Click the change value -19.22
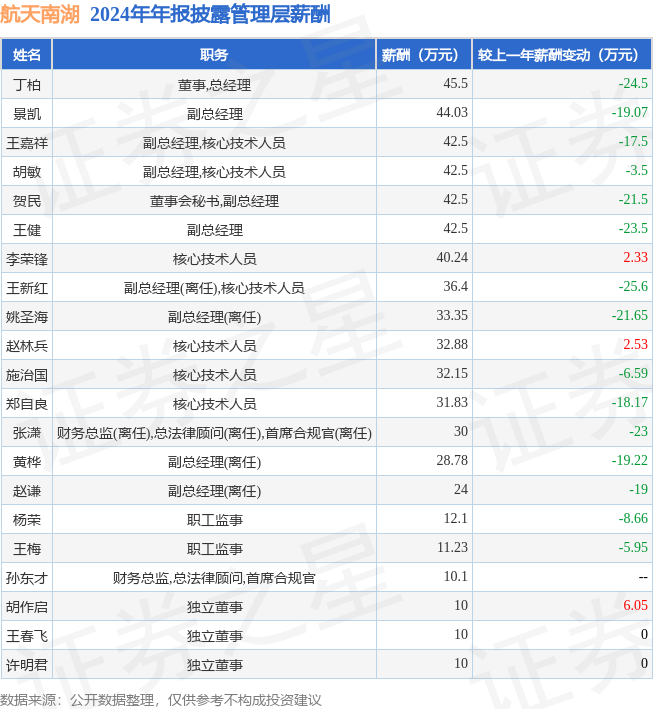 click(630, 460)
